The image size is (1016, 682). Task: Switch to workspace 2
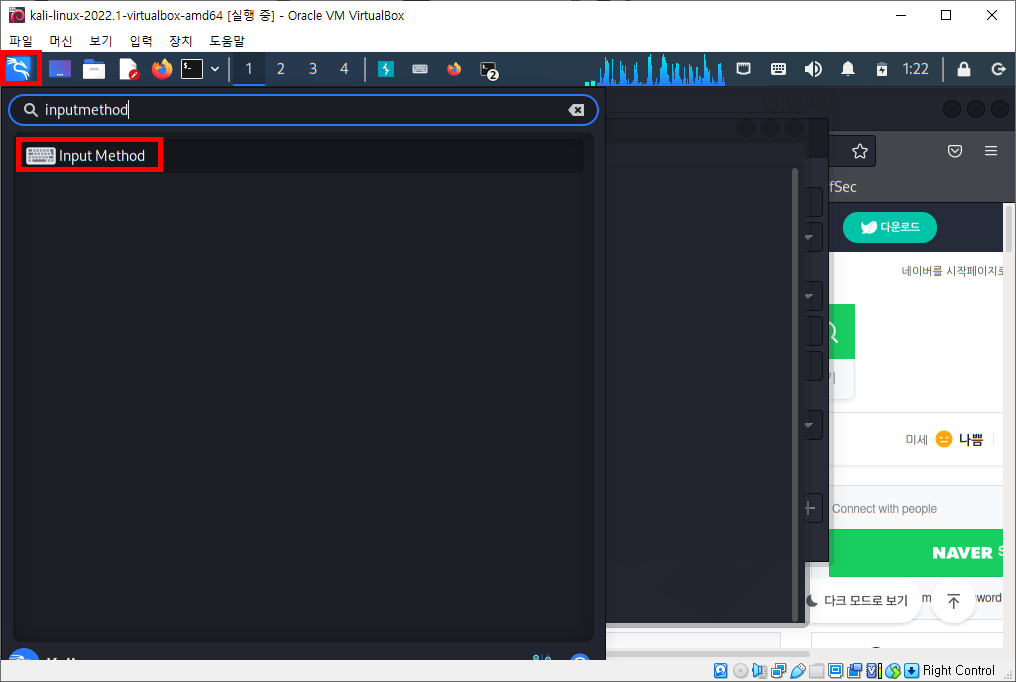[x=281, y=69]
